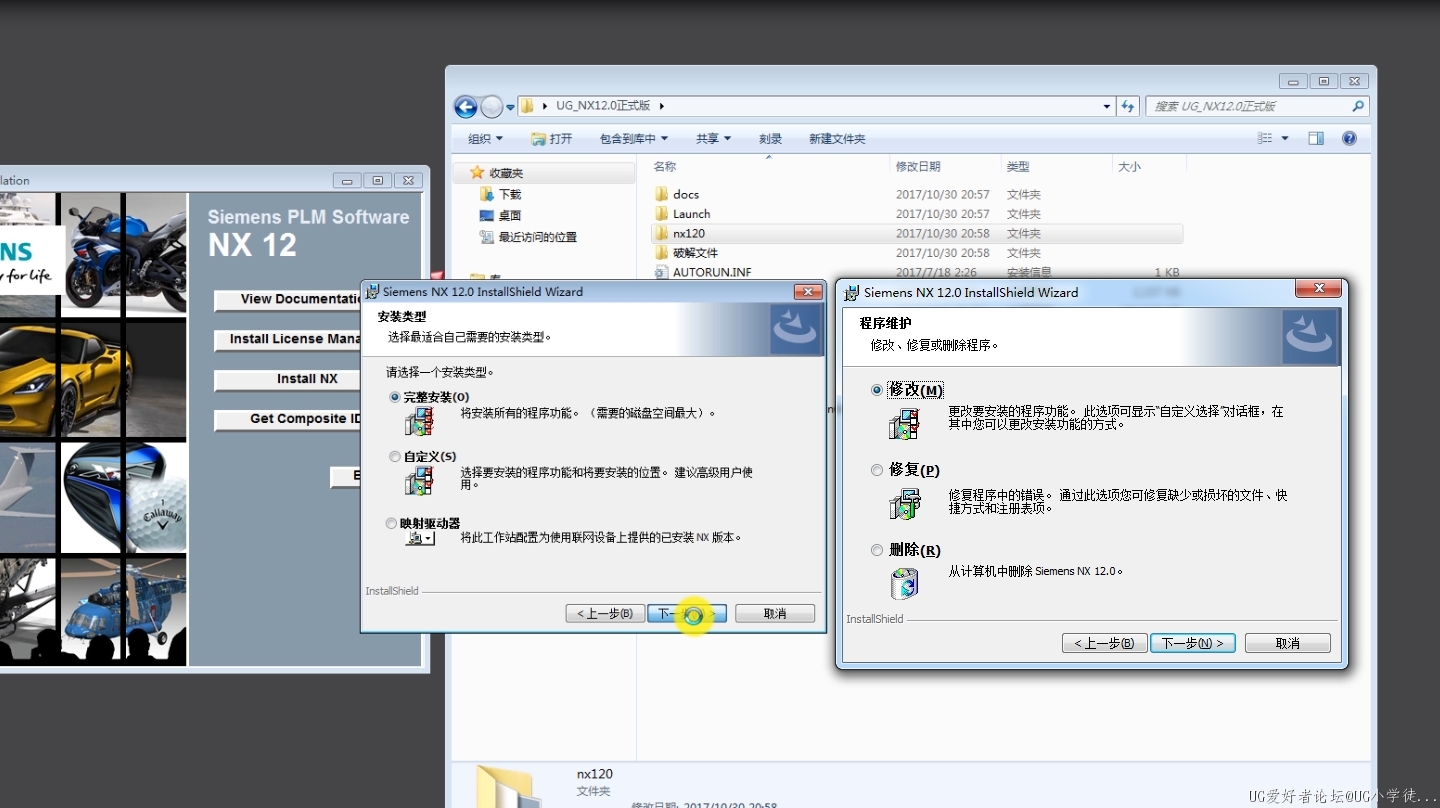Select the 删除(R) radio option
Image resolution: width=1440 pixels, height=808 pixels.
[877, 550]
